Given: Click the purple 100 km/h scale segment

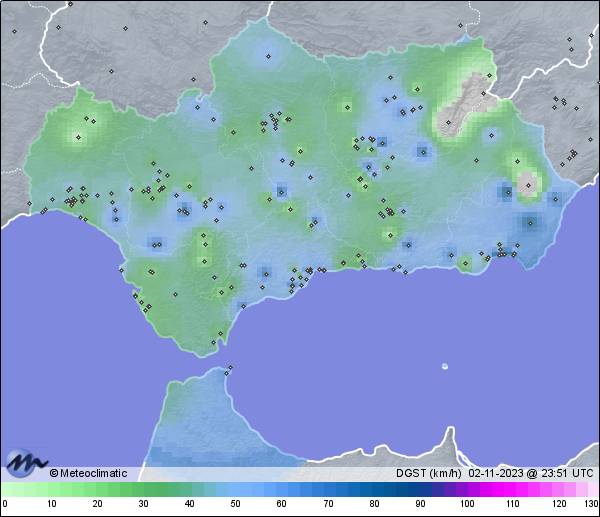Looking at the screenshot, I should click(465, 489).
